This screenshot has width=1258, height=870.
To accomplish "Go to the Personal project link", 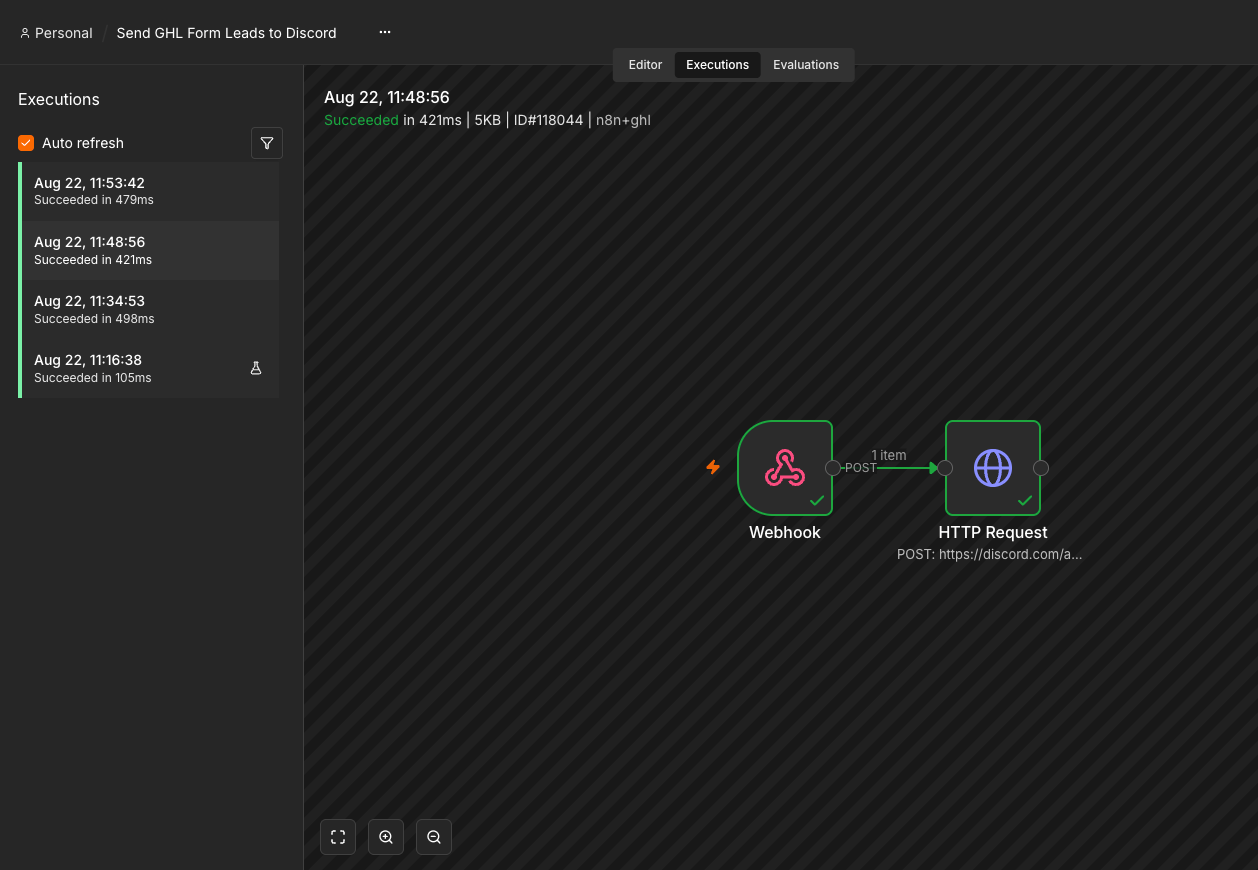I will click(x=56, y=33).
